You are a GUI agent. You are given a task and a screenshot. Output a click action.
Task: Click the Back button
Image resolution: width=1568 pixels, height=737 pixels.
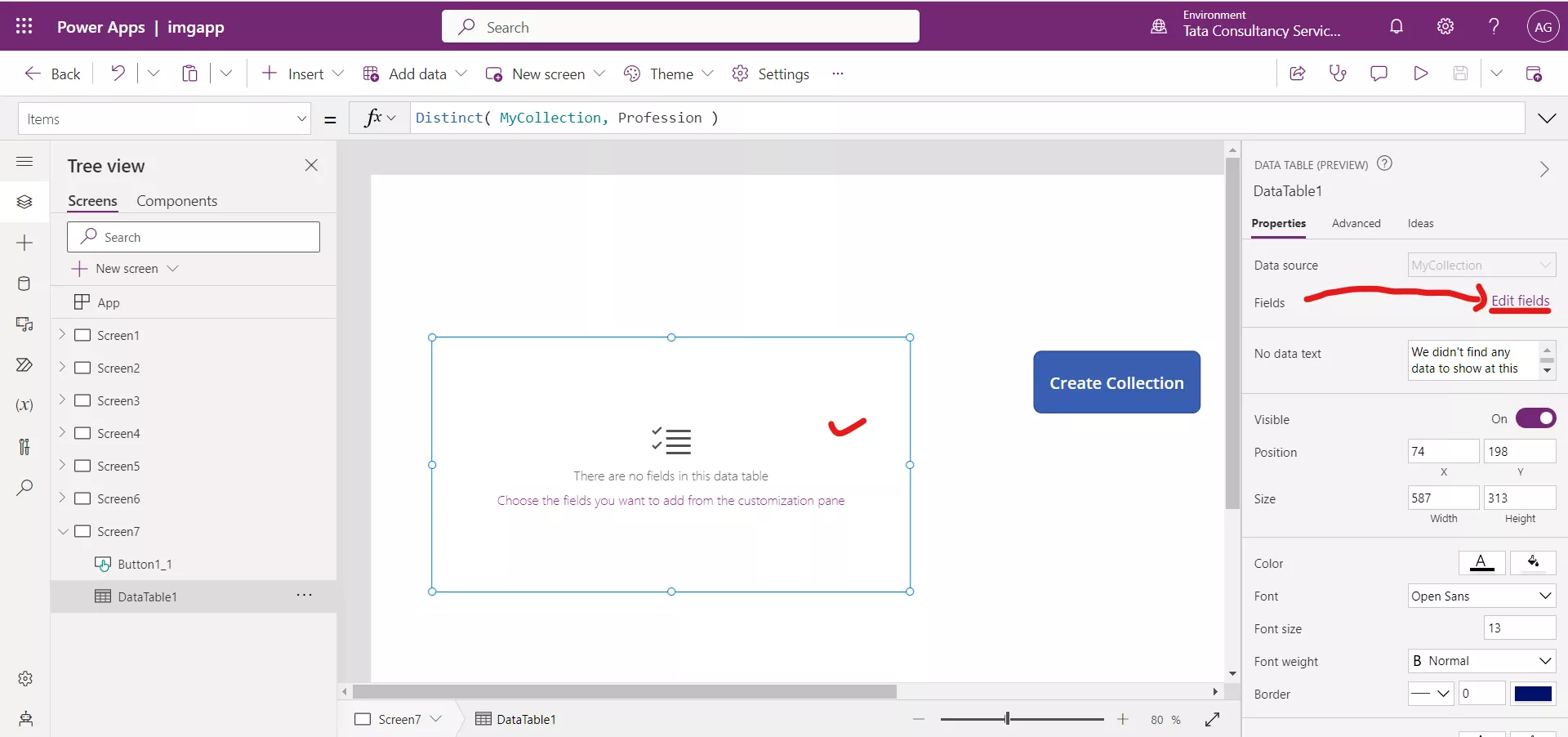52,74
